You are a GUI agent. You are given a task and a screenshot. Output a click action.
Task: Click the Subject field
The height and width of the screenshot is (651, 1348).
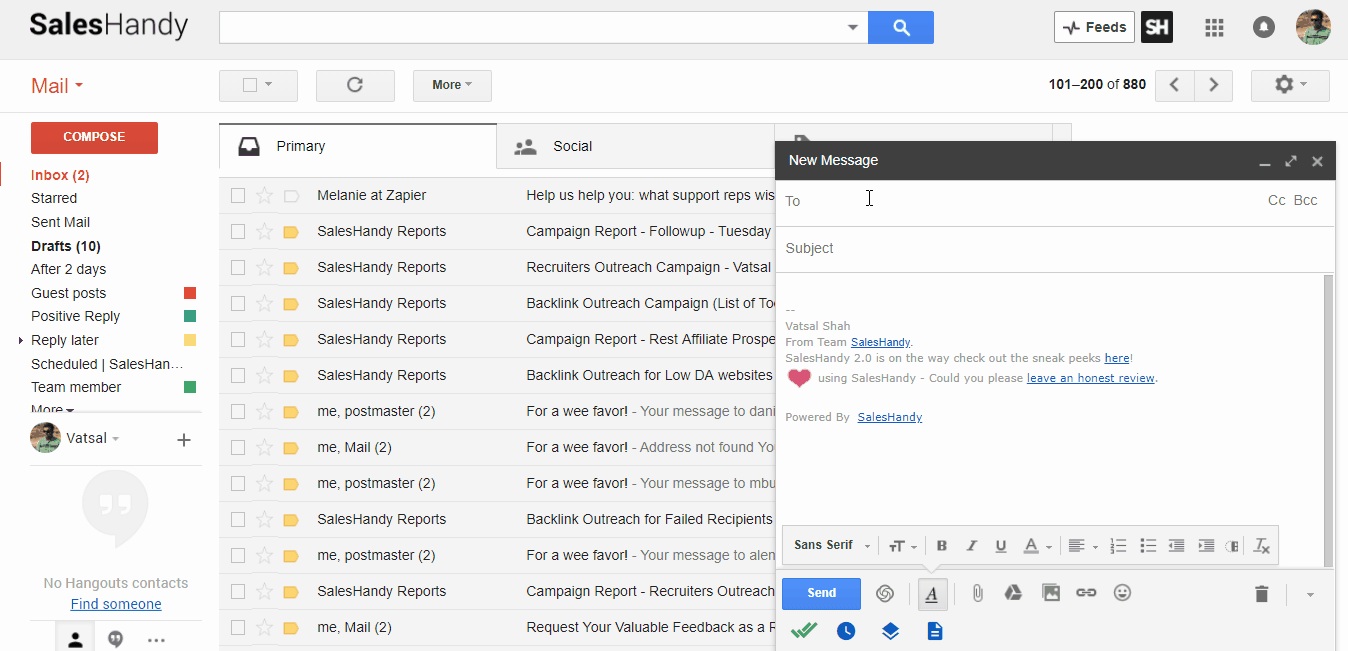click(x=1055, y=248)
